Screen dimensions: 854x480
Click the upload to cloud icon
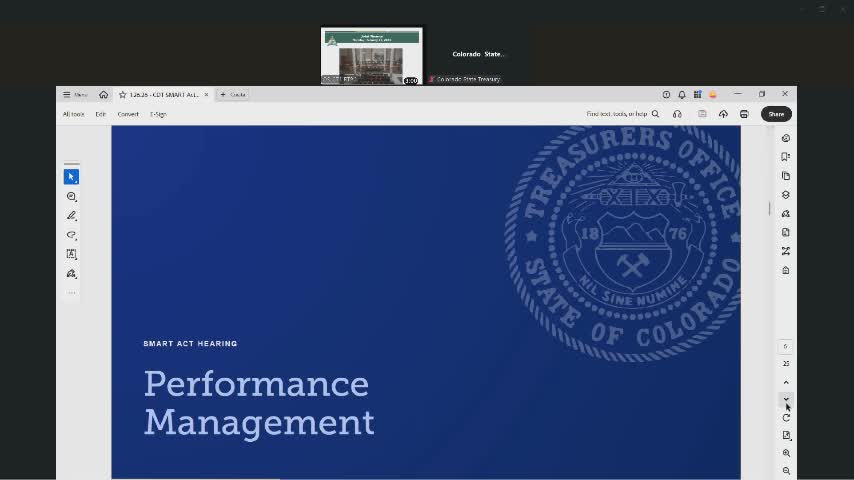click(723, 114)
